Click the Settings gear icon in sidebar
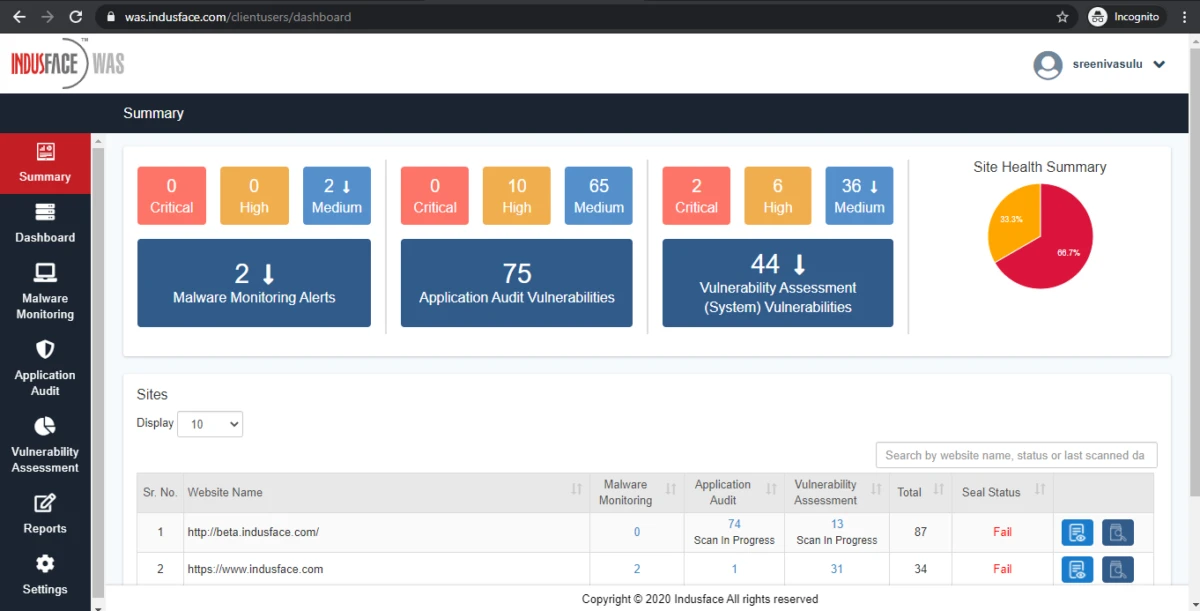 [45, 563]
